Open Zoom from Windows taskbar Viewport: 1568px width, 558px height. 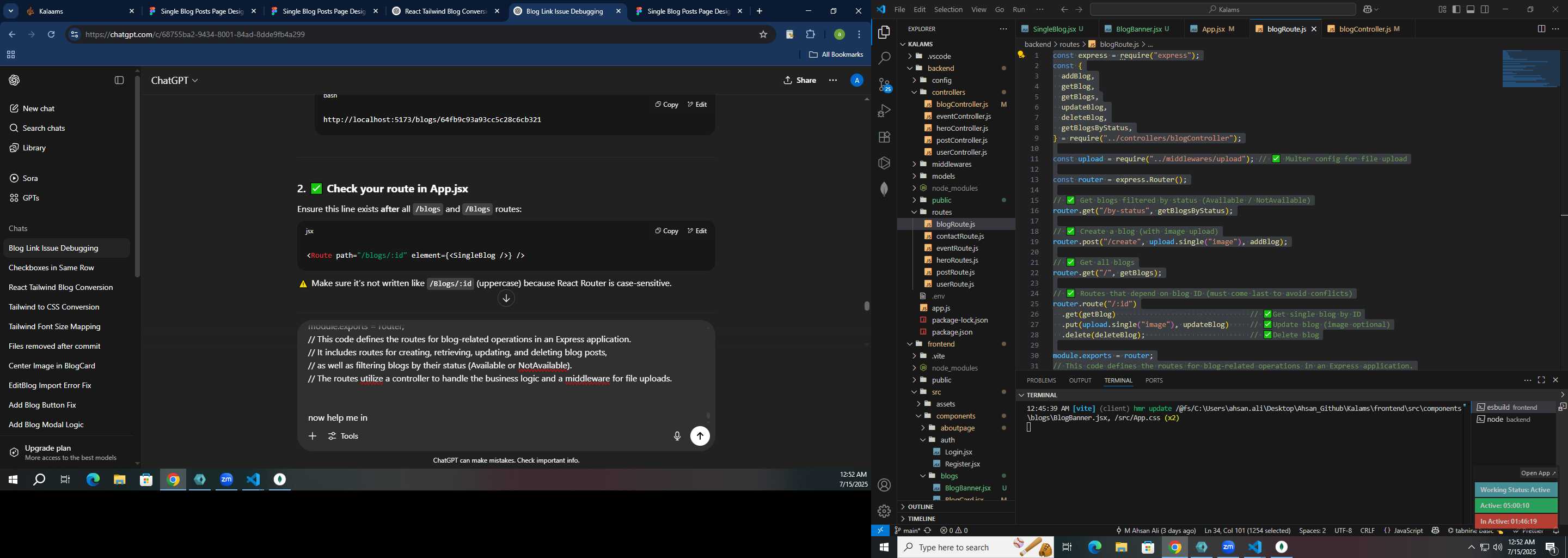click(x=226, y=480)
